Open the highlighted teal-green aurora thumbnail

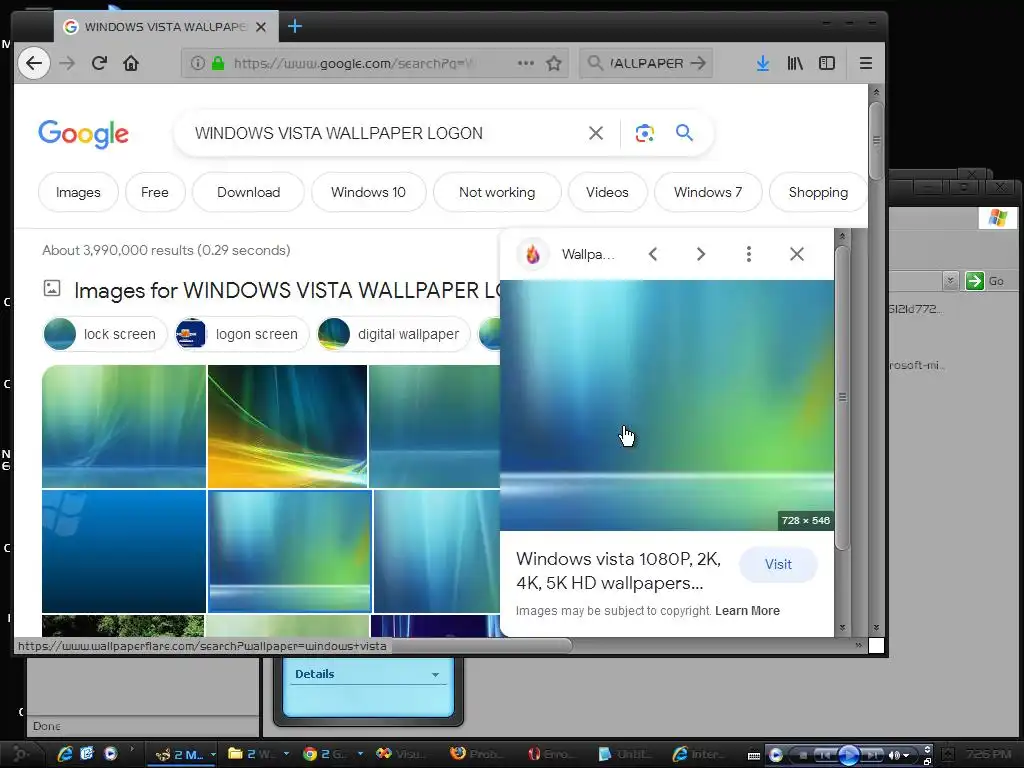290,551
